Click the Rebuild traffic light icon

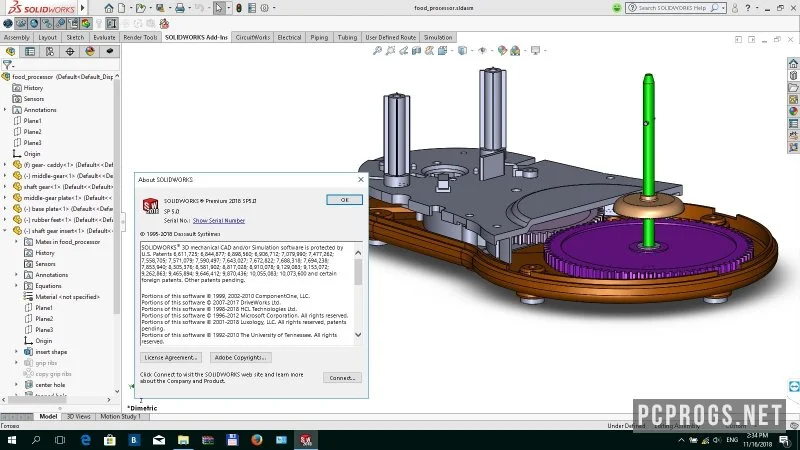[x=239, y=8]
